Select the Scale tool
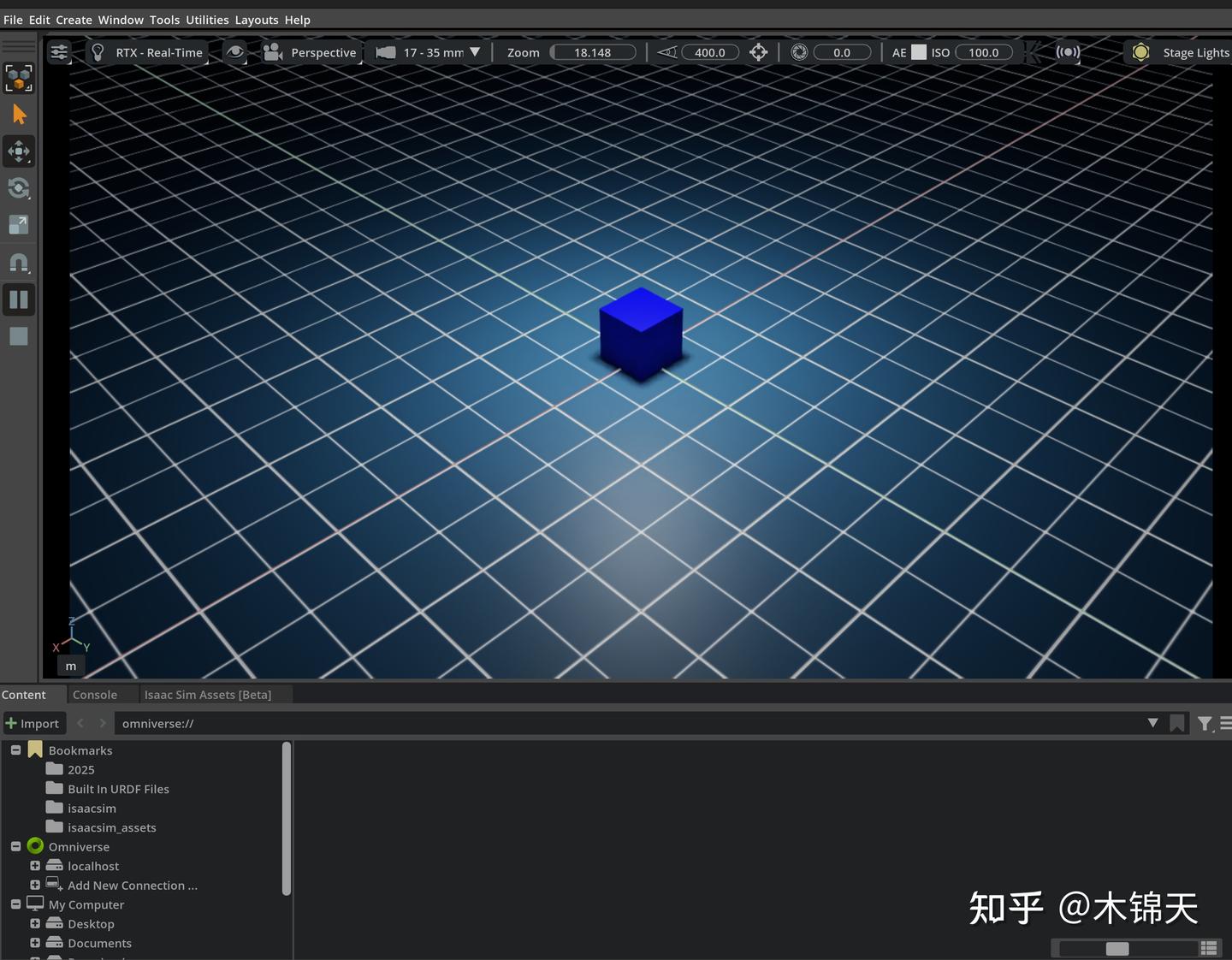 coord(19,225)
